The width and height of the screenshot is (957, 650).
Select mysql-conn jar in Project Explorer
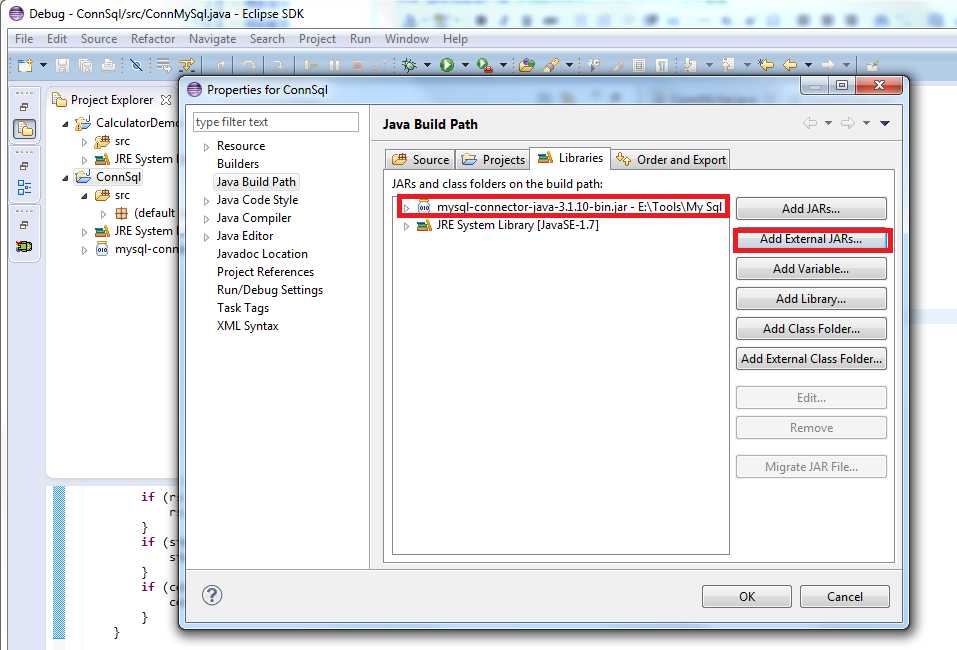[146, 249]
